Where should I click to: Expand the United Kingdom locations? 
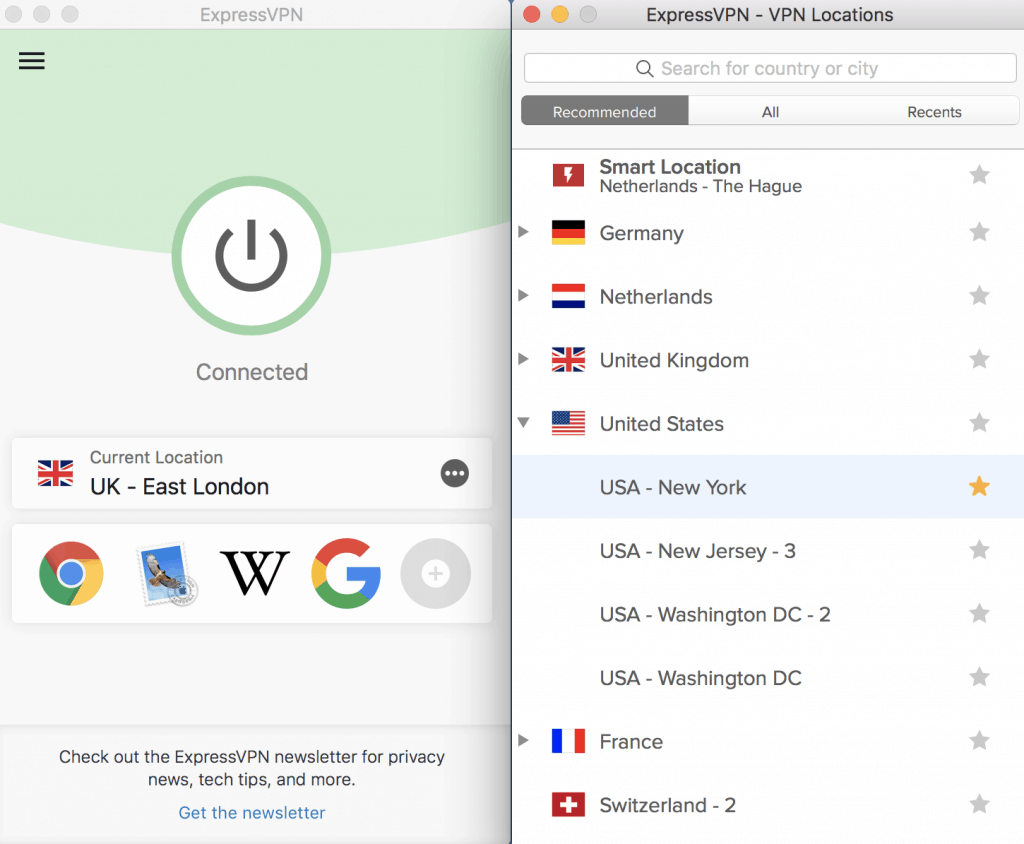(x=523, y=359)
